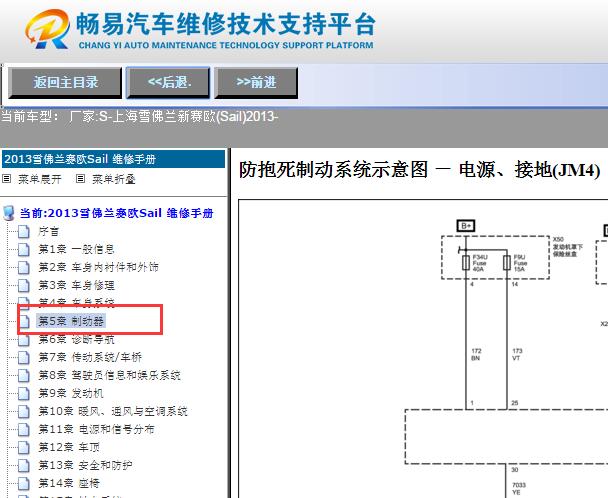The height and width of the screenshot is (498, 608).
Task: Open 第2章 车身内衬件和外饰
Action: tap(98, 267)
